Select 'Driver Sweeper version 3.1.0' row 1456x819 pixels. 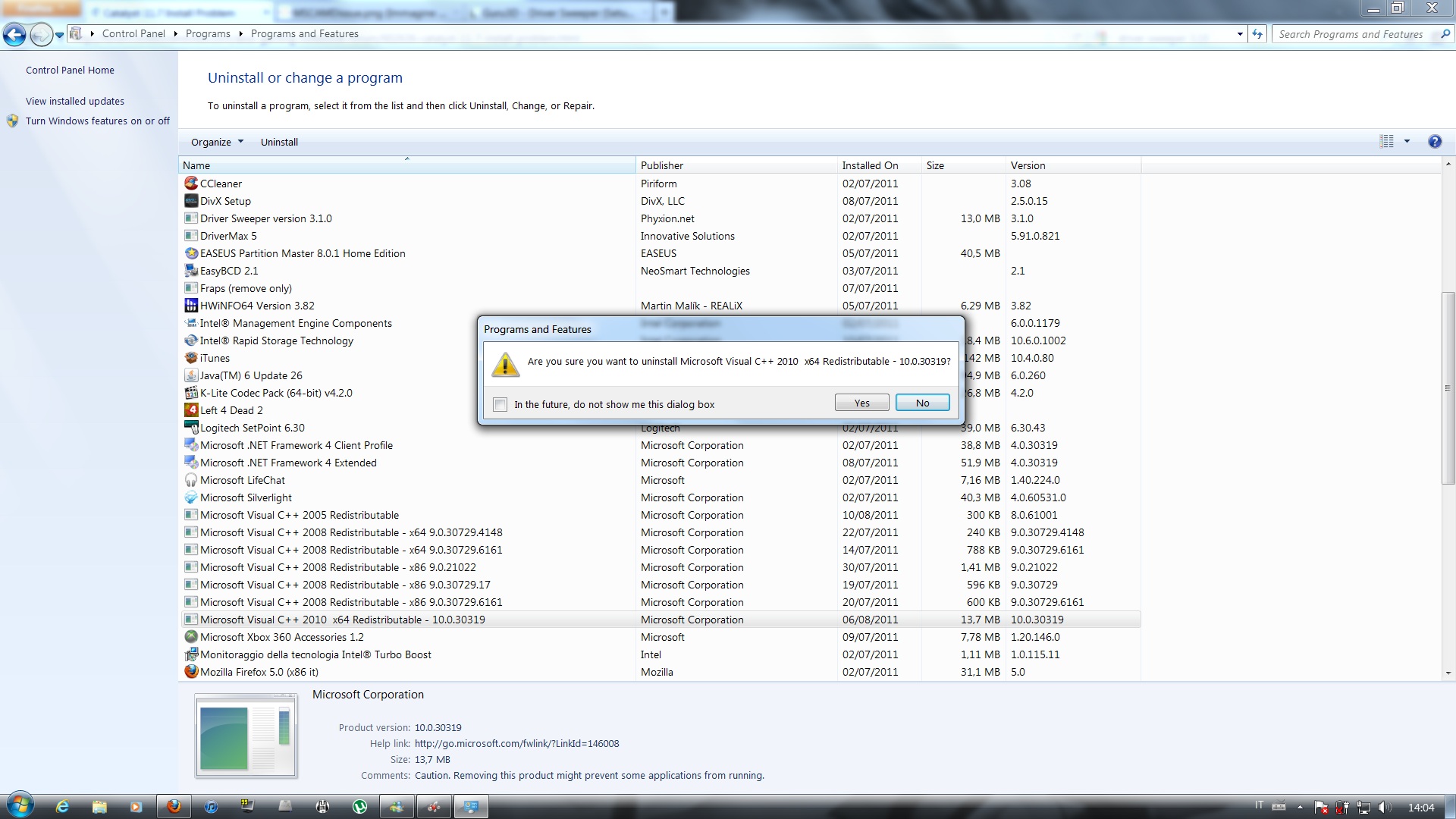660,218
